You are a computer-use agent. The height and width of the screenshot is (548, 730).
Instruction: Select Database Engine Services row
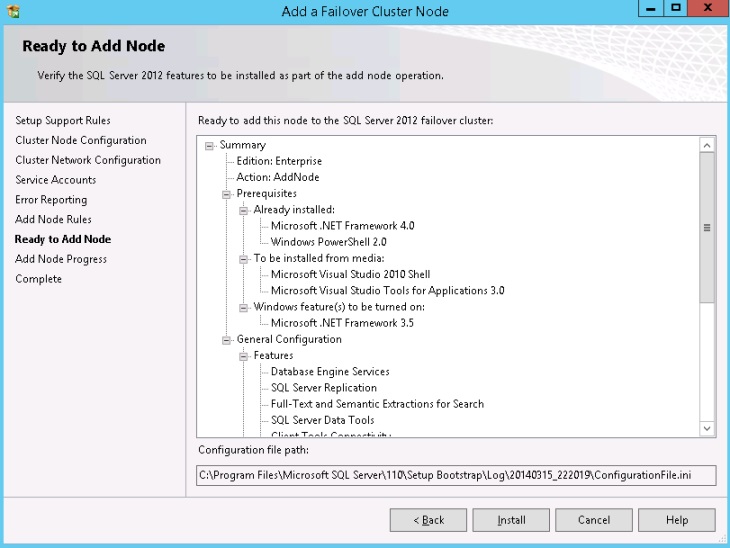330,372
